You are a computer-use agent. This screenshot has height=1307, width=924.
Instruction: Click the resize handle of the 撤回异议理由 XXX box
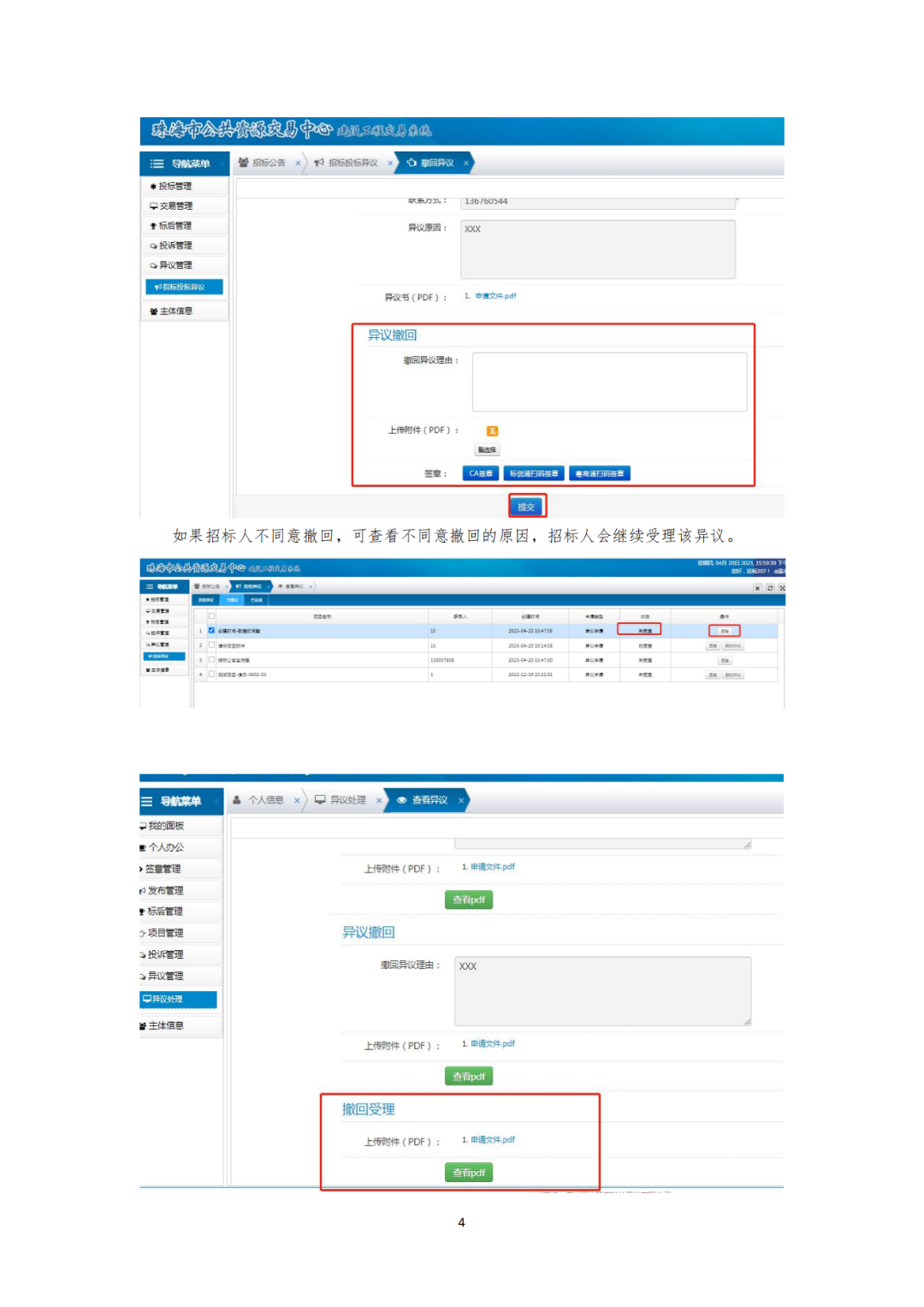(x=747, y=1021)
